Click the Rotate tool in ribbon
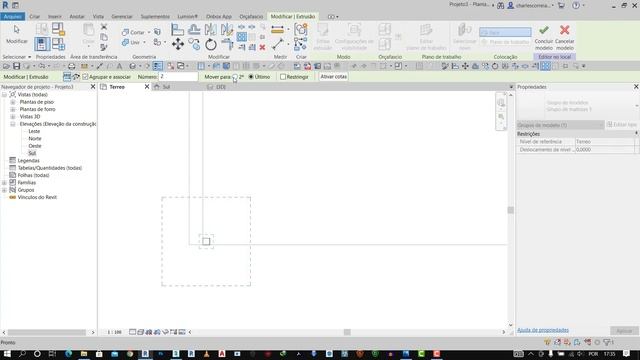Viewport: 640px width, 360px height. [211, 44]
